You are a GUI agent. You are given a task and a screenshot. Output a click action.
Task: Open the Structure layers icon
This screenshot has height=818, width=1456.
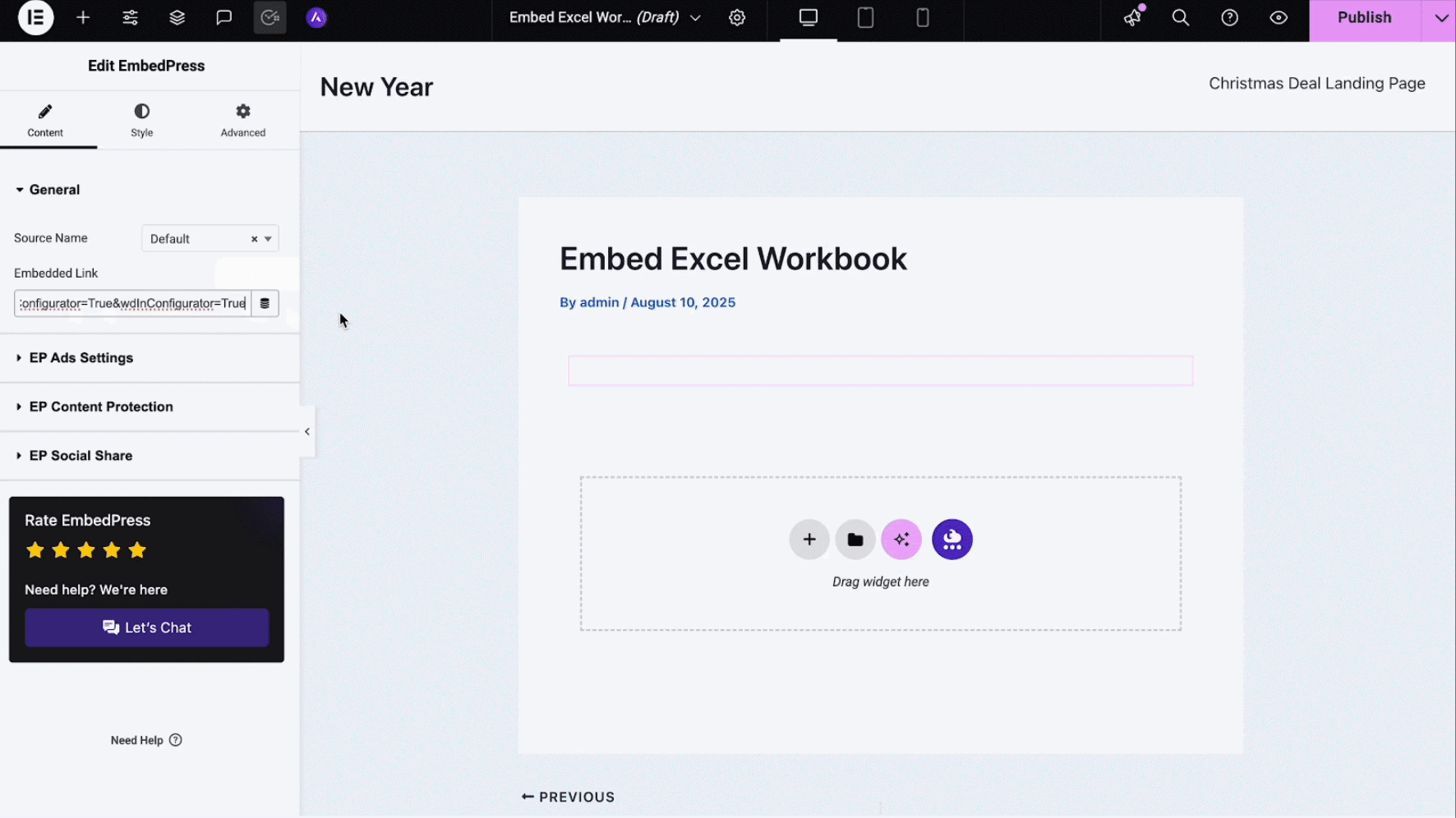coord(177,18)
